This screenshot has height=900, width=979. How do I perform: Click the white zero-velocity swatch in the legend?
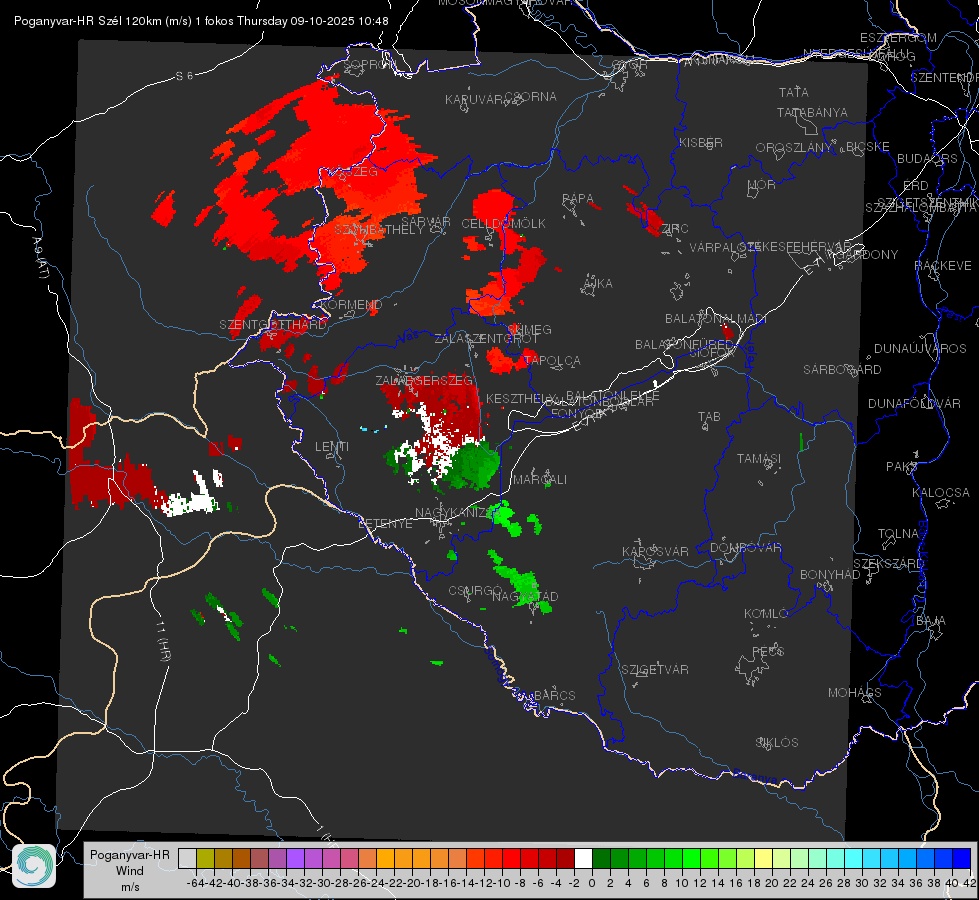pos(583,859)
